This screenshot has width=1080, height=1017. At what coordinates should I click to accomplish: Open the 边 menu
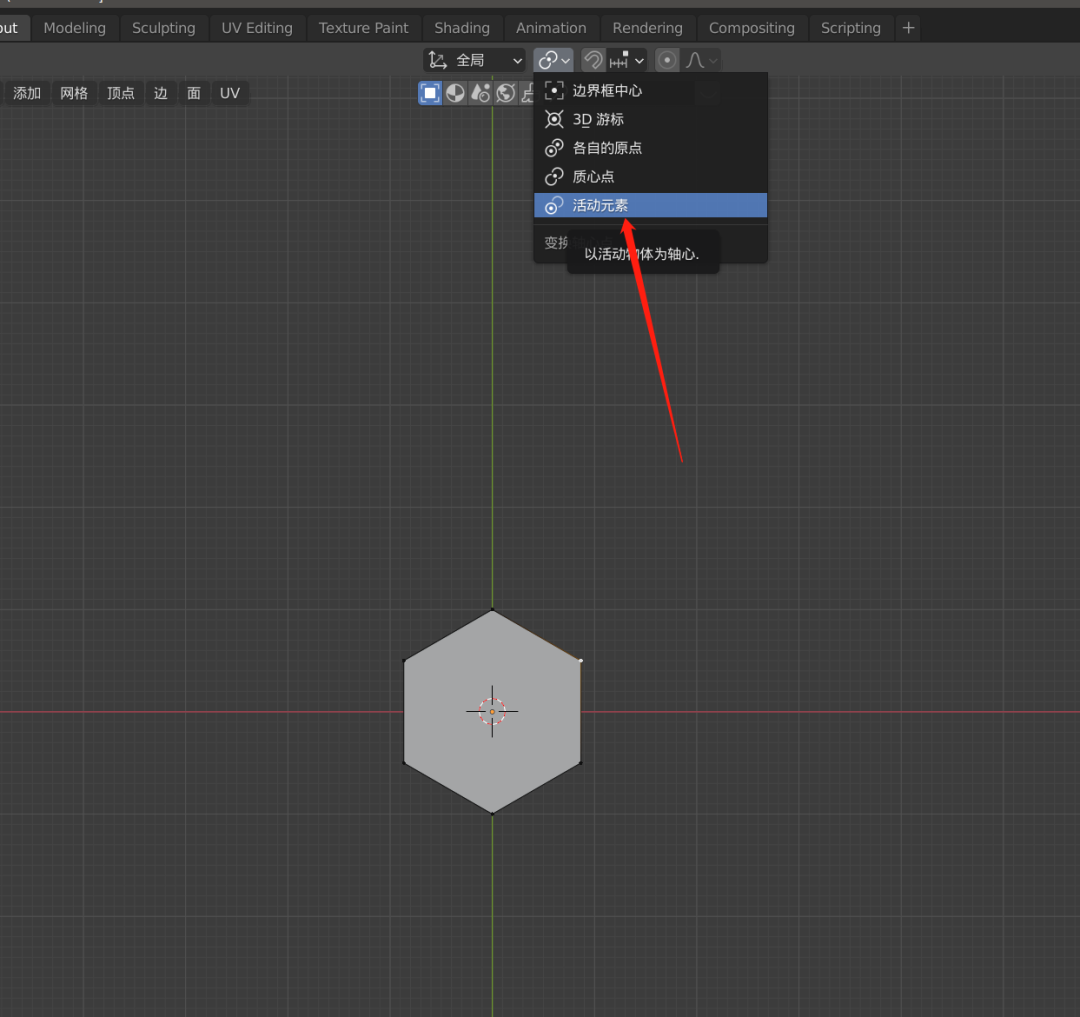(160, 93)
